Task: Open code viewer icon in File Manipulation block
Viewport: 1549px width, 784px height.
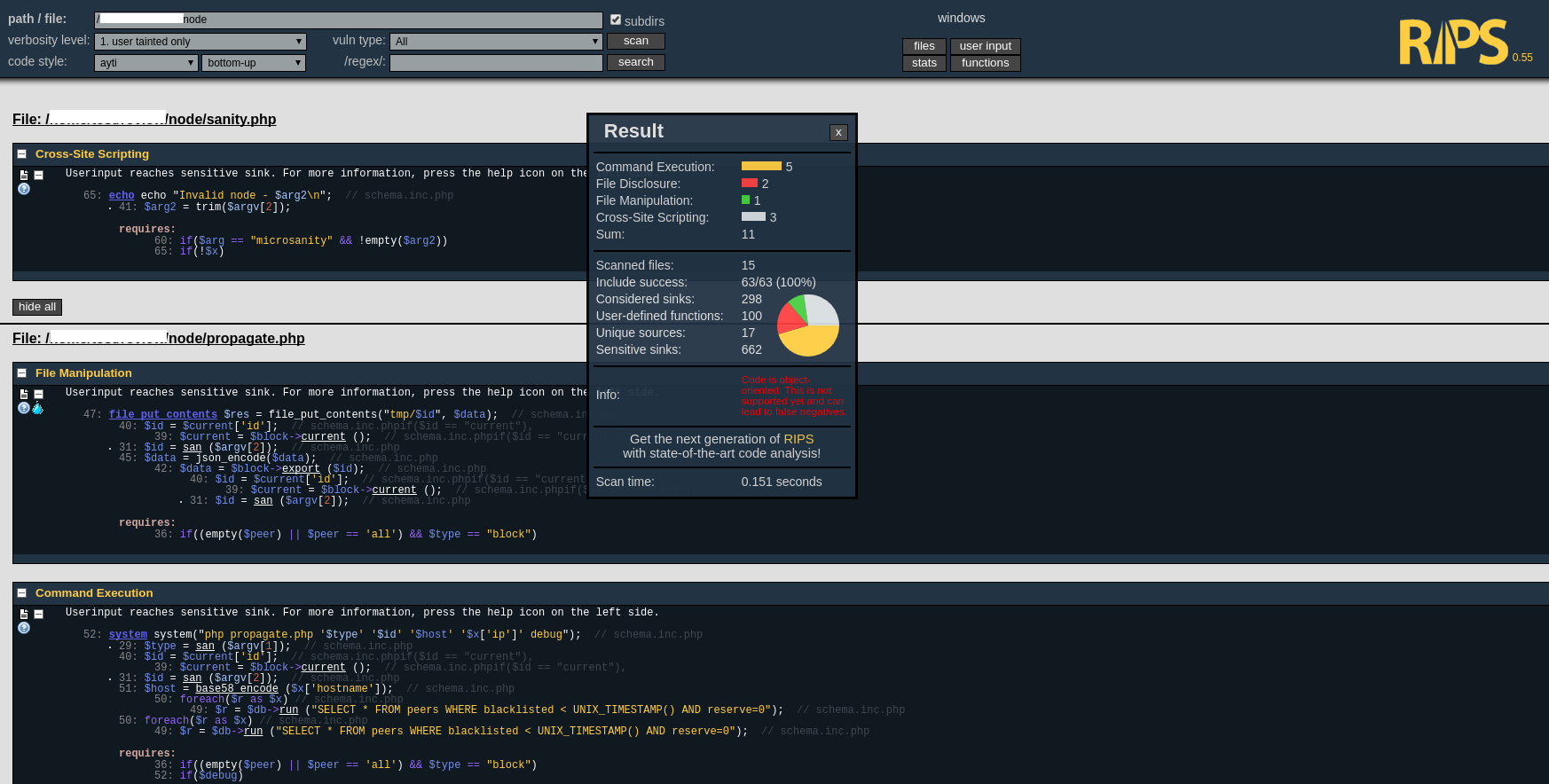Action: coord(24,394)
